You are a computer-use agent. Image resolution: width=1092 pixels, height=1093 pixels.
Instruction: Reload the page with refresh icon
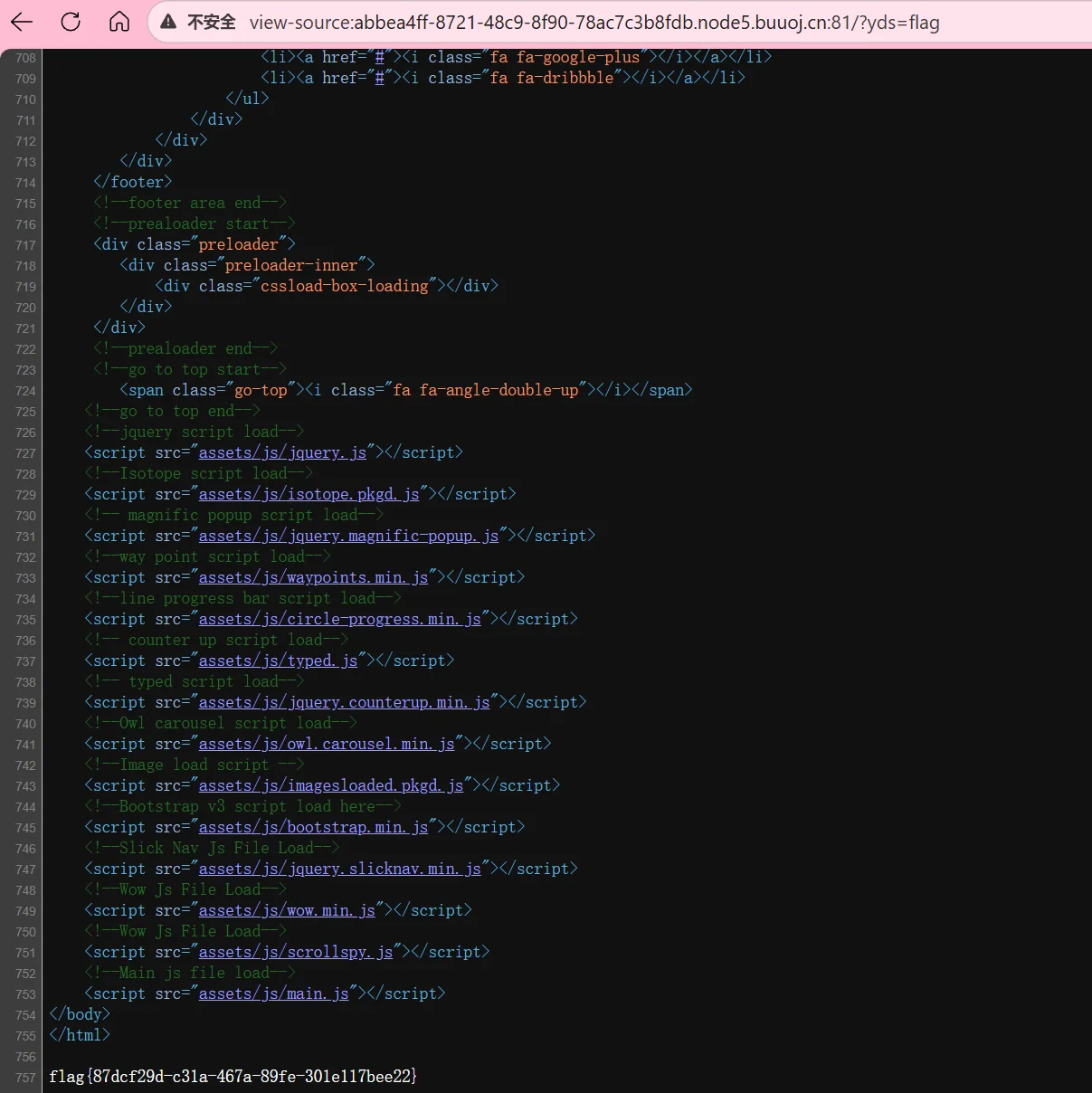point(71,23)
